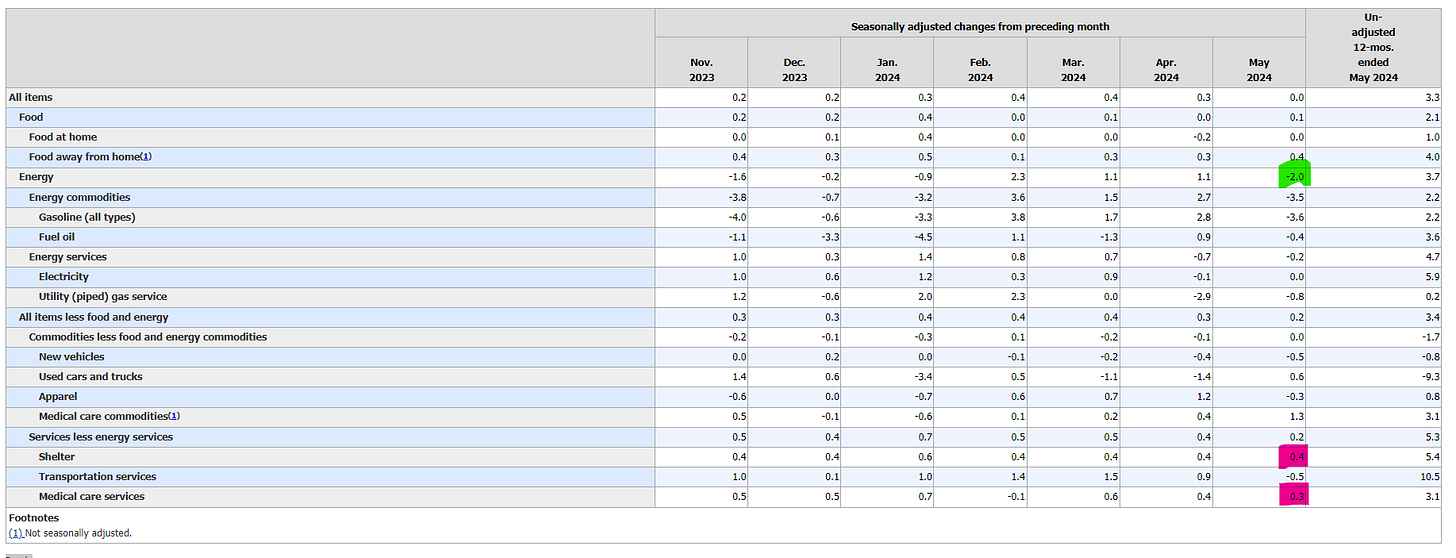Click Electricity 12-month value 5.9
This screenshot has width=1456, height=558.
click(1432, 277)
